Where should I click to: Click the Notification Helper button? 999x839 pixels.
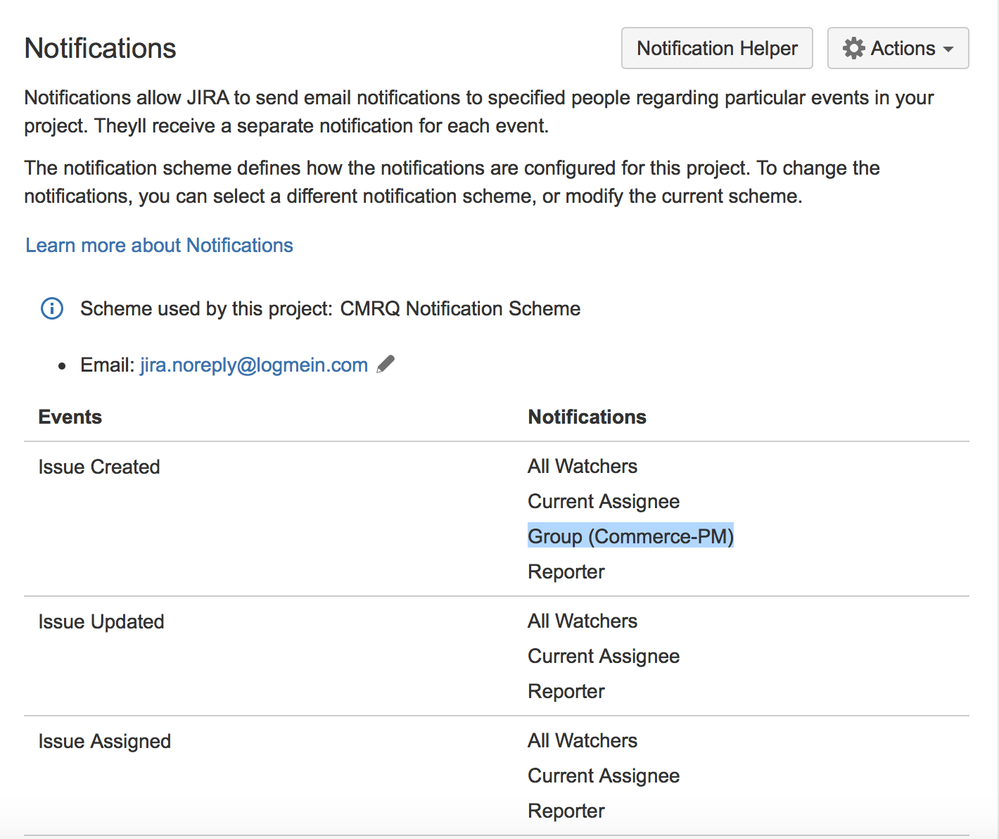click(x=717, y=48)
